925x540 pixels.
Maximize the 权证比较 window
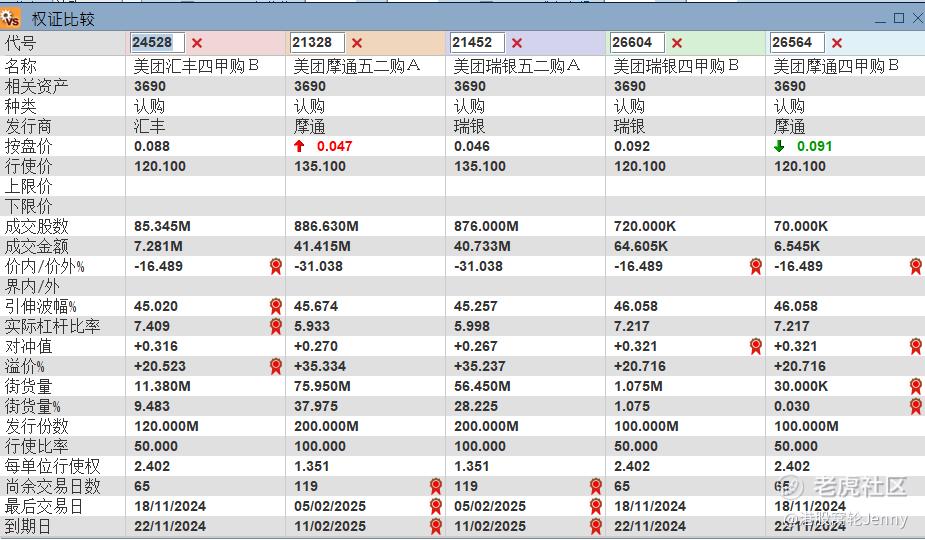point(899,18)
